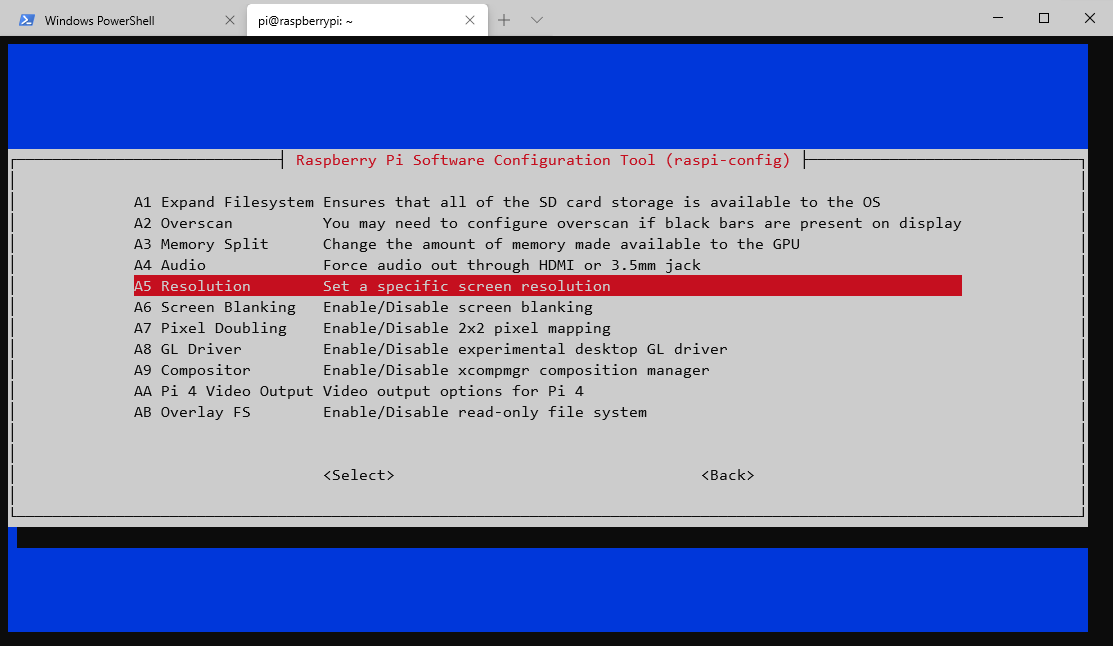This screenshot has width=1113, height=646.
Task: Open a new terminal tab with plus button
Action: (x=504, y=21)
